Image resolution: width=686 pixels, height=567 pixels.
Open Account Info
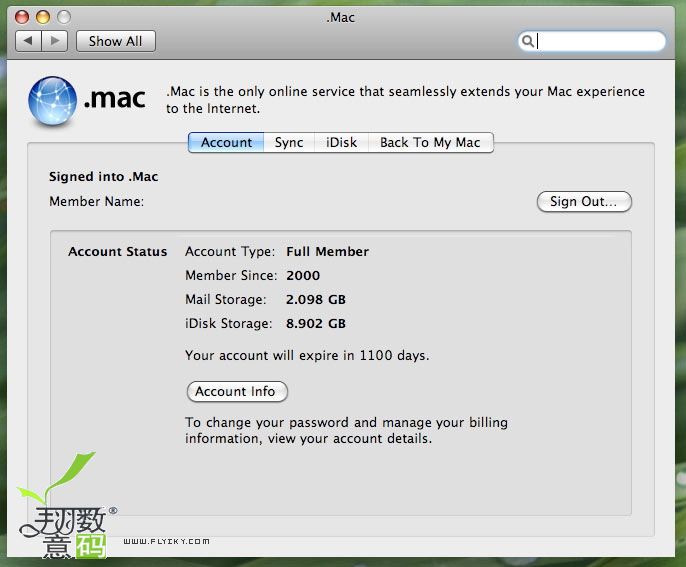pos(237,392)
